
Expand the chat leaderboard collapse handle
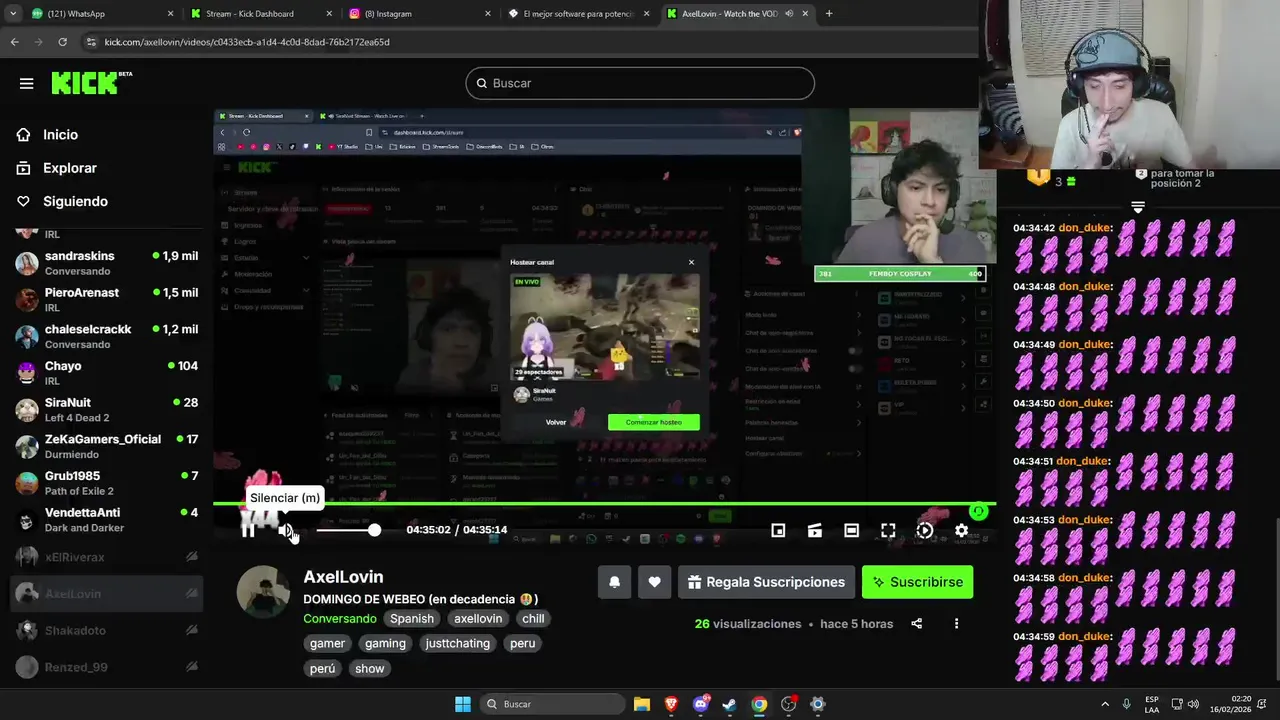(x=1137, y=207)
